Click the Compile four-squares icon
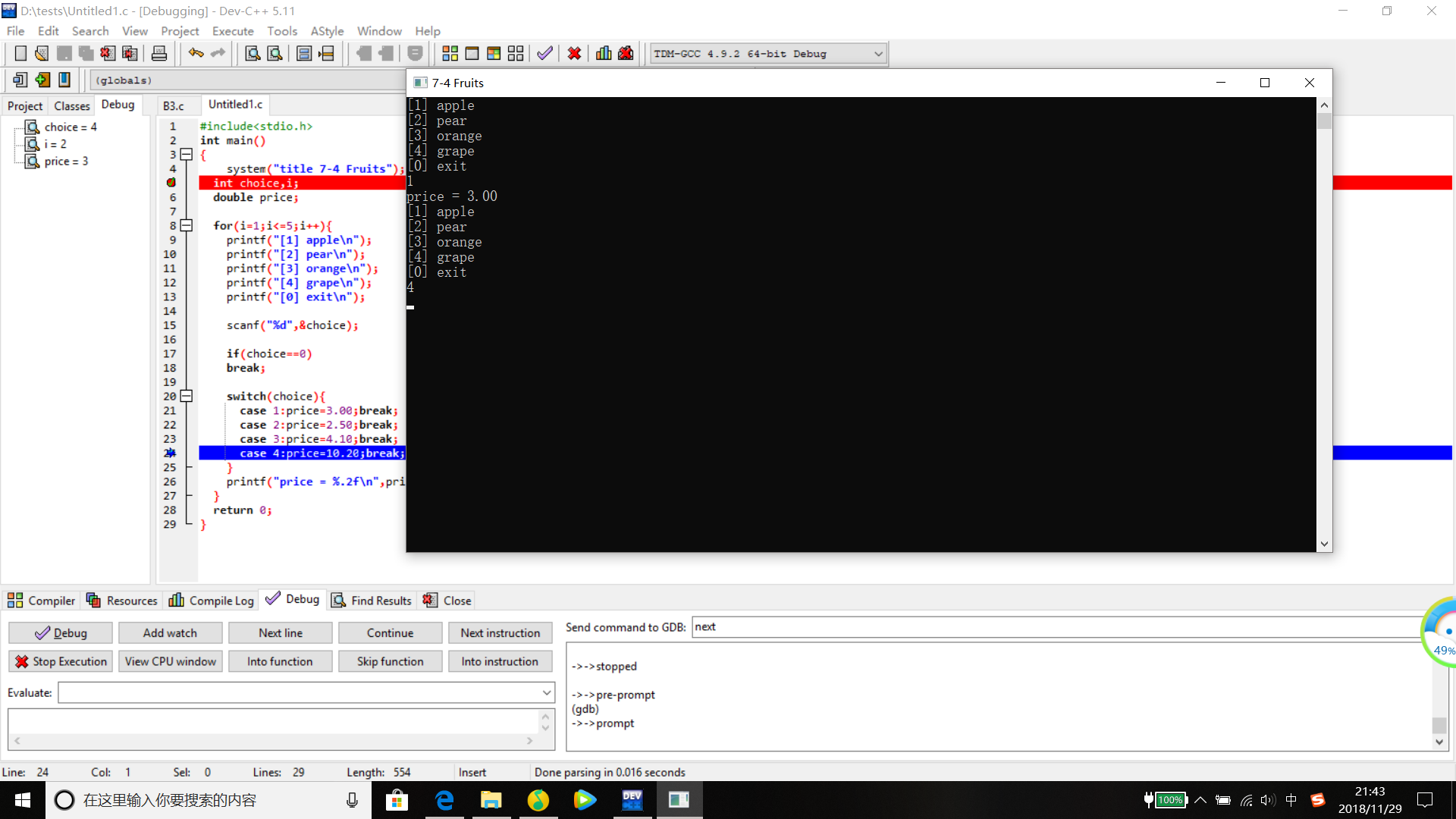The height and width of the screenshot is (819, 1456). [450, 54]
